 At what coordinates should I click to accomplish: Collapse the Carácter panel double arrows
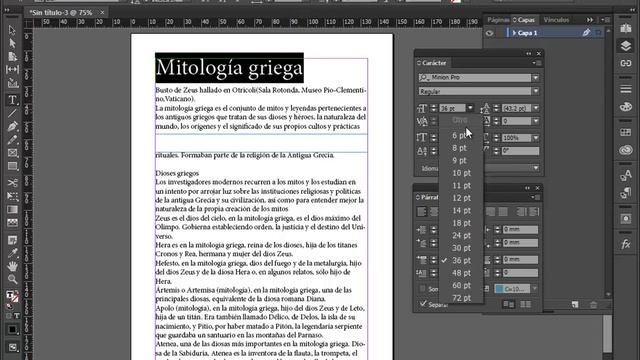[x=529, y=53]
